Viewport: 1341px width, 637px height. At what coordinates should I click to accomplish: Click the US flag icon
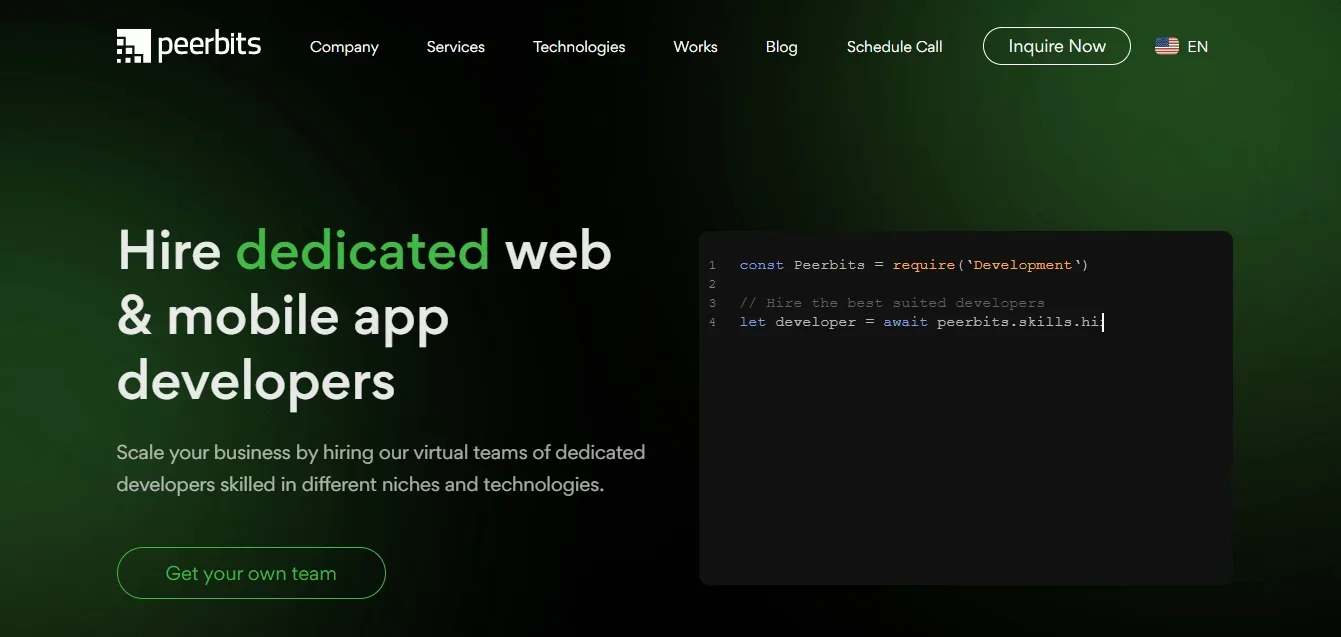pos(1166,46)
